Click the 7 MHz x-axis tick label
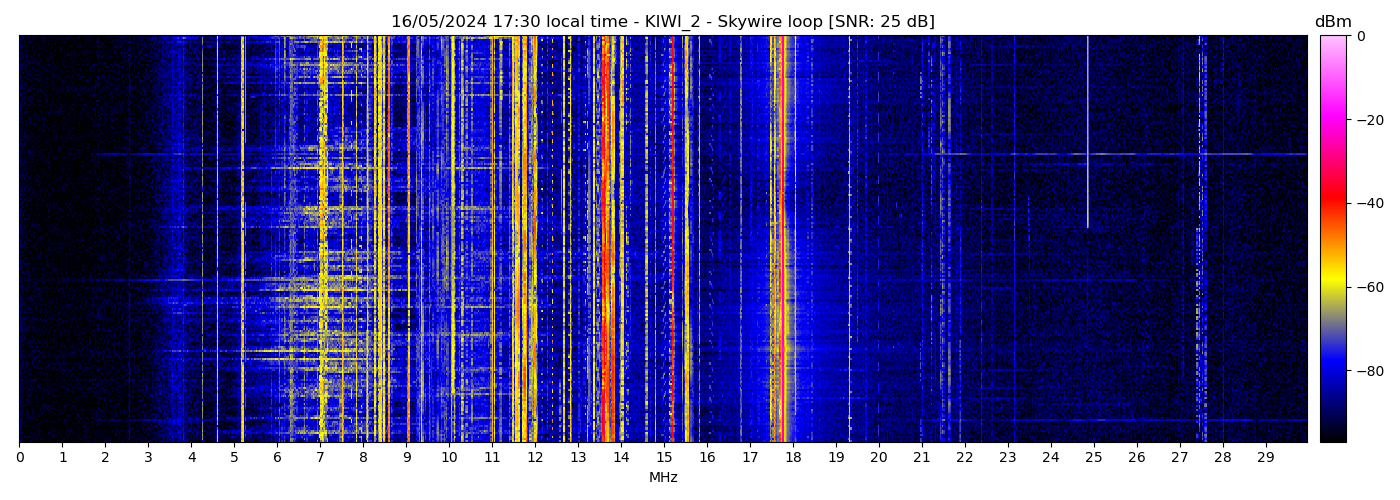The image size is (1400, 500). tap(320, 458)
